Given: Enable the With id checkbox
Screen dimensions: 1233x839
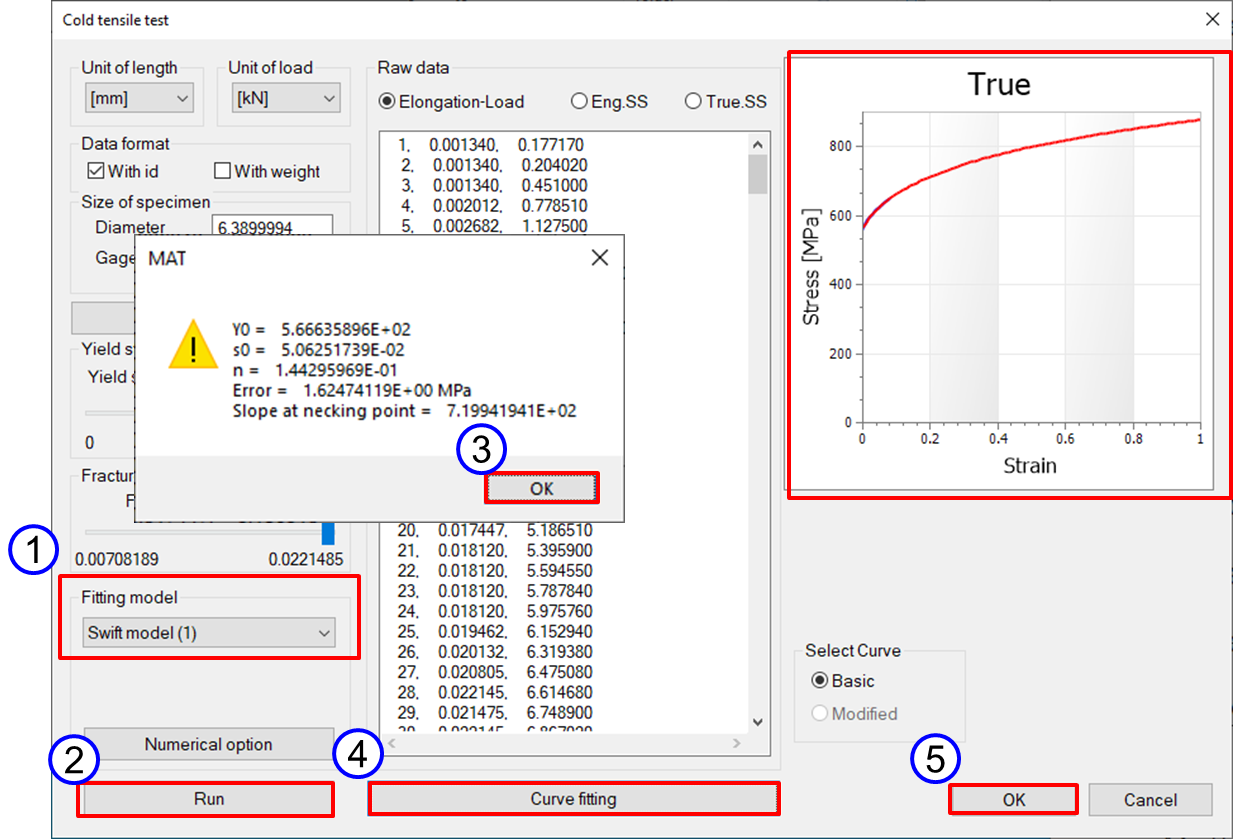Looking at the screenshot, I should [98, 171].
